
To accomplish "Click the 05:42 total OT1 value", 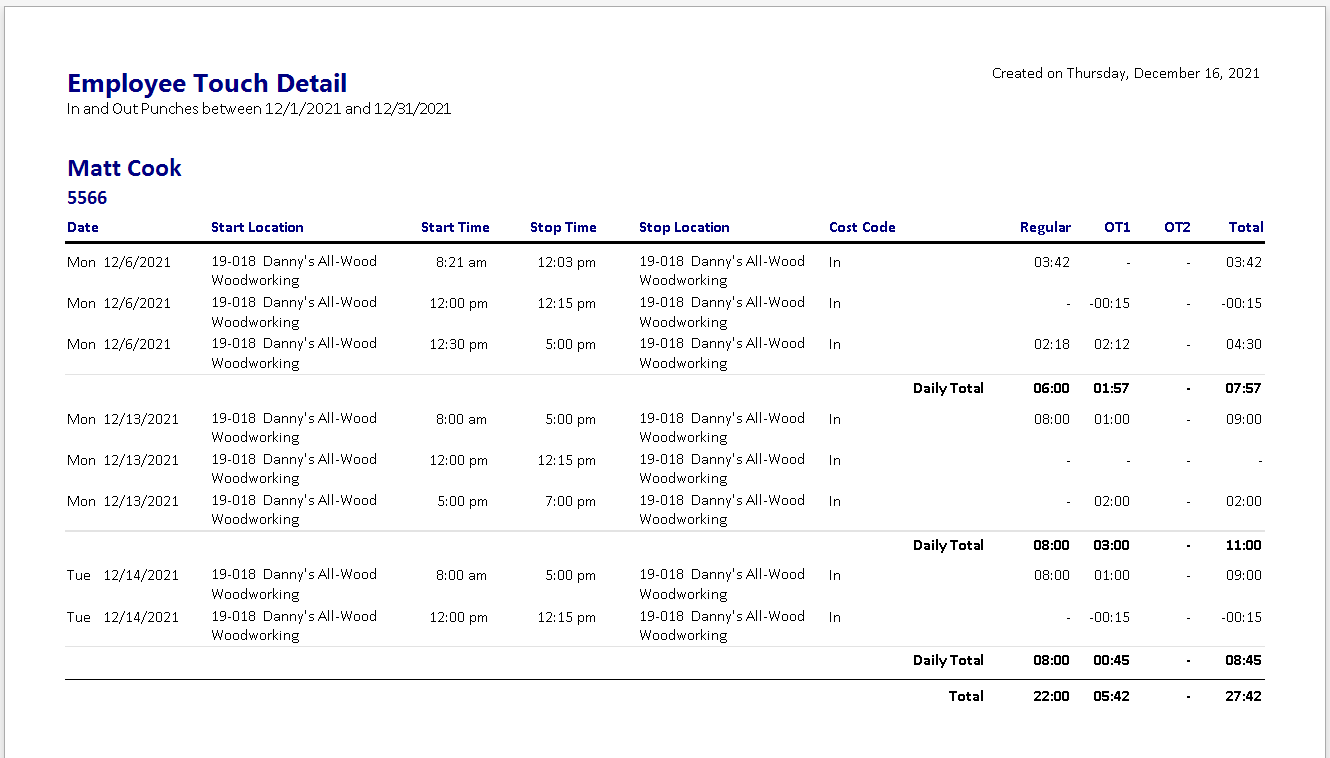I will coord(1111,696).
